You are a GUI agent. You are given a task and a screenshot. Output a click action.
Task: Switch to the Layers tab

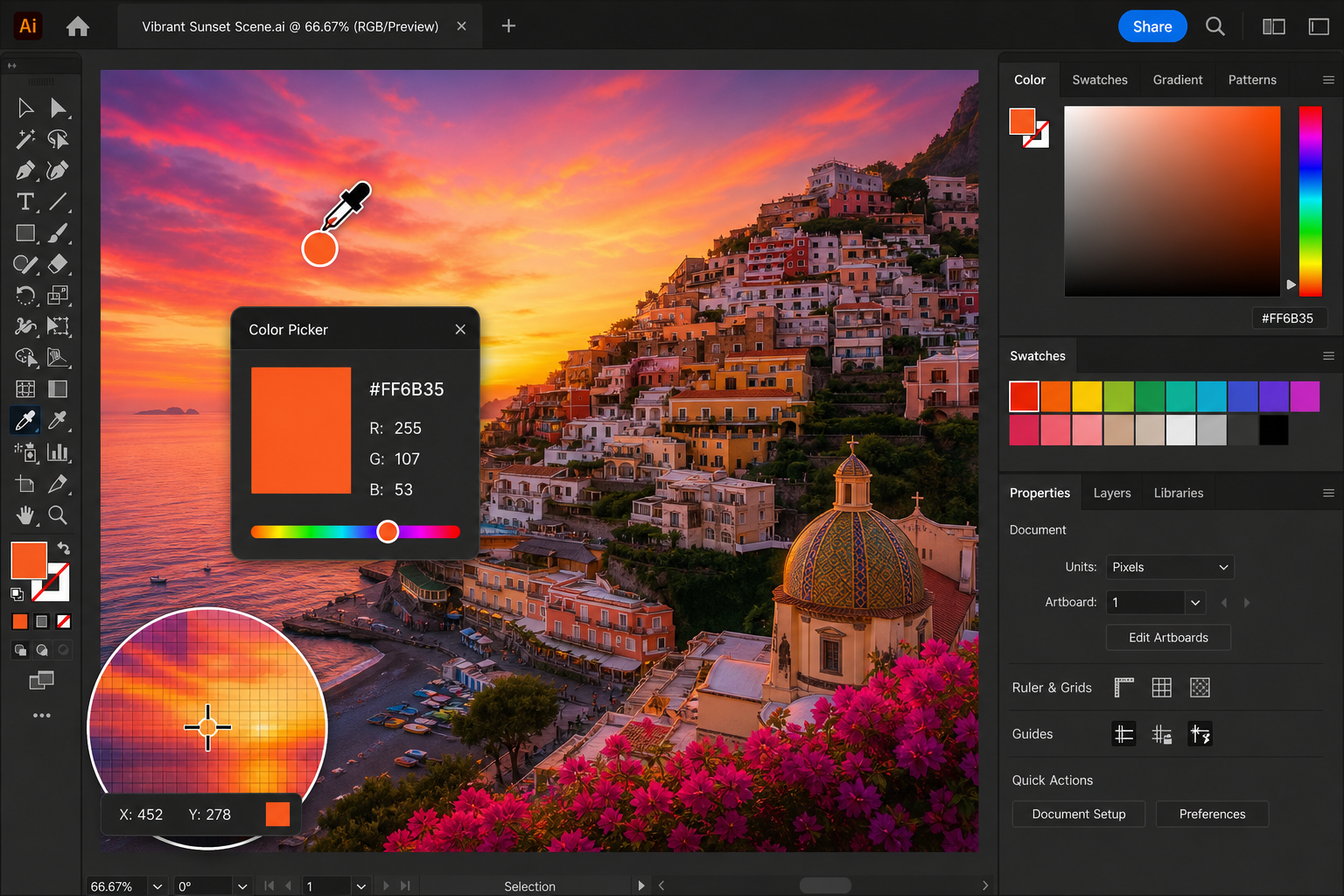click(1112, 493)
